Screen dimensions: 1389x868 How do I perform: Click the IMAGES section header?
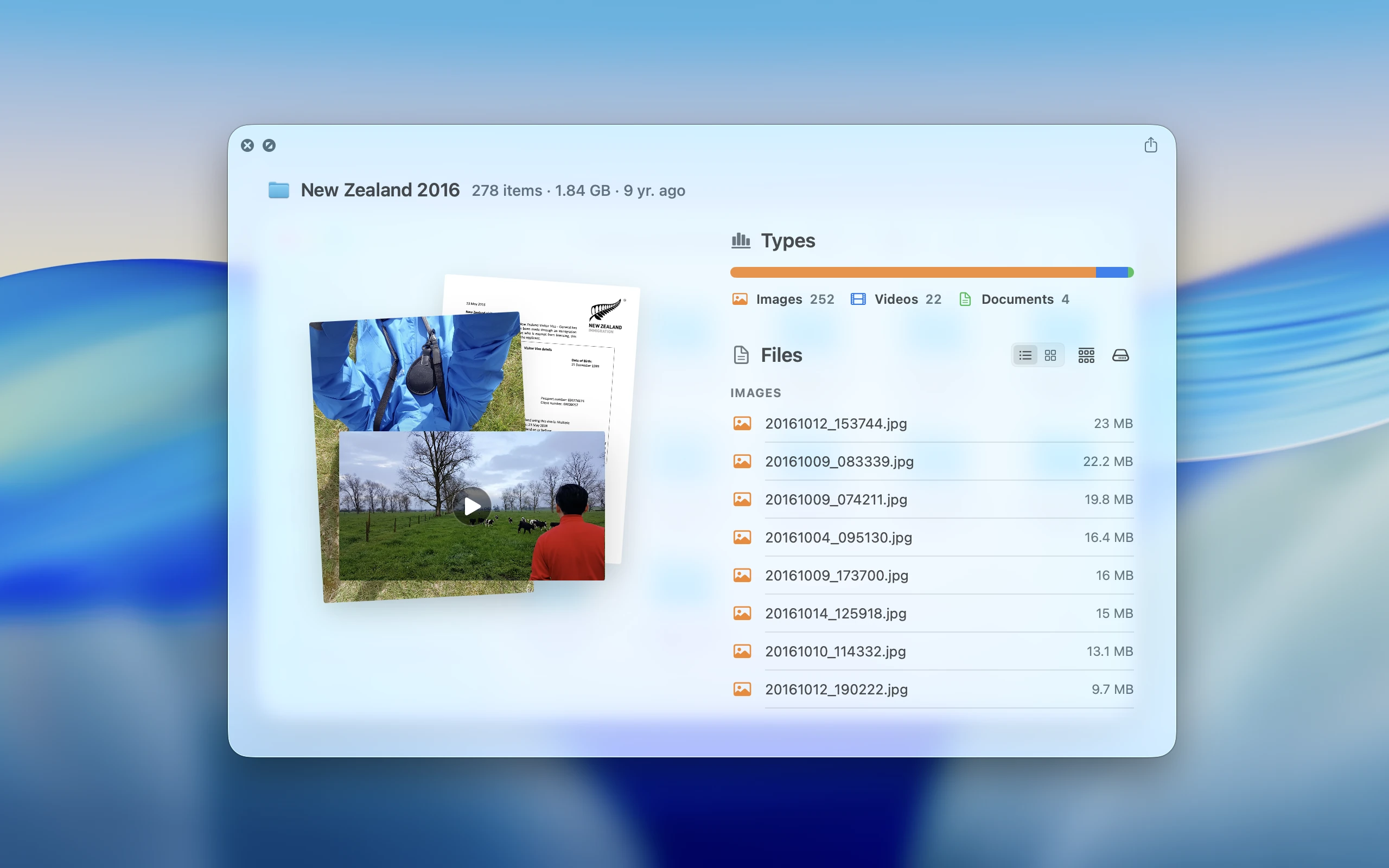click(755, 393)
